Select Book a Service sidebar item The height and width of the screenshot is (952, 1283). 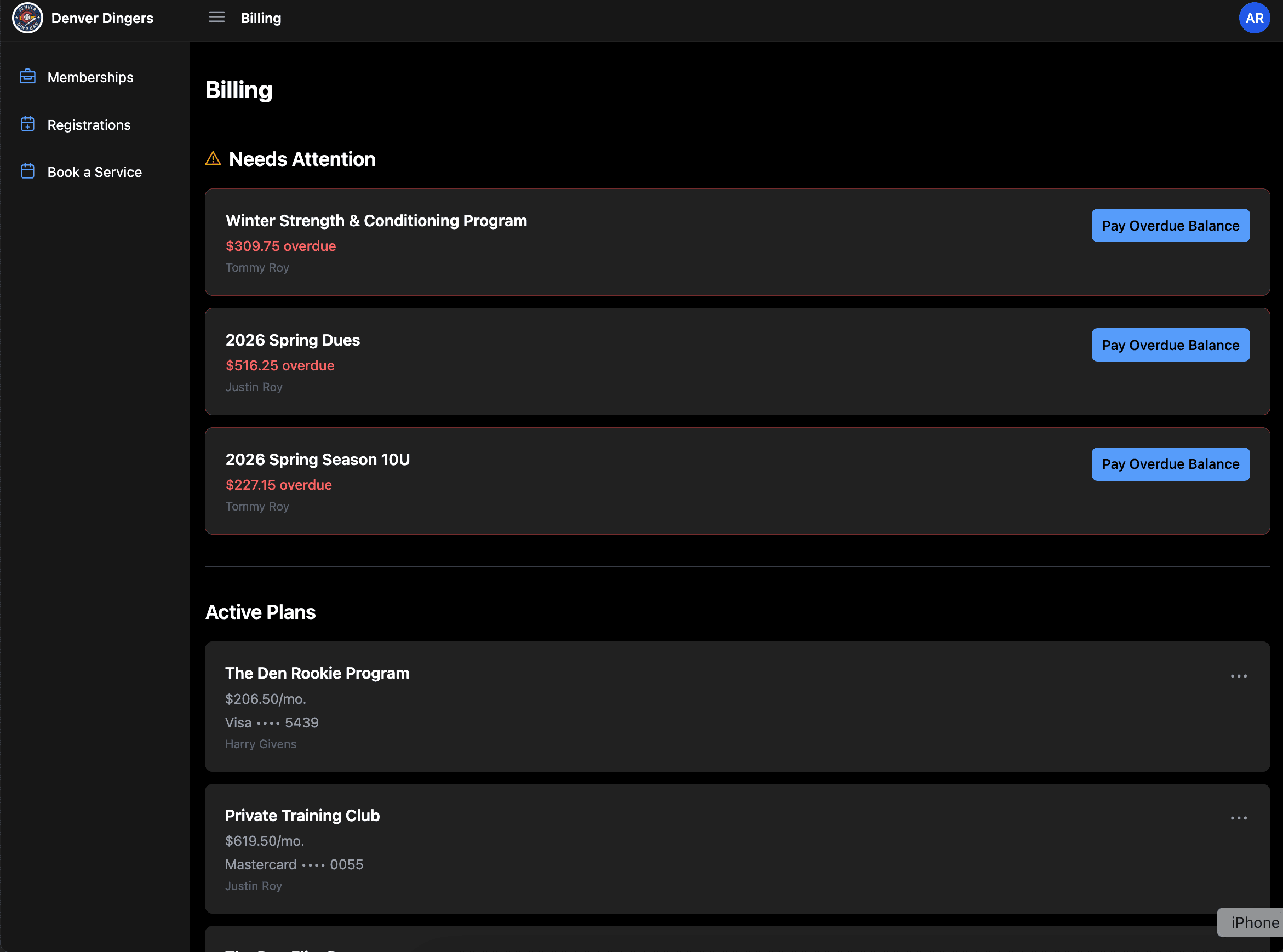[x=95, y=173]
